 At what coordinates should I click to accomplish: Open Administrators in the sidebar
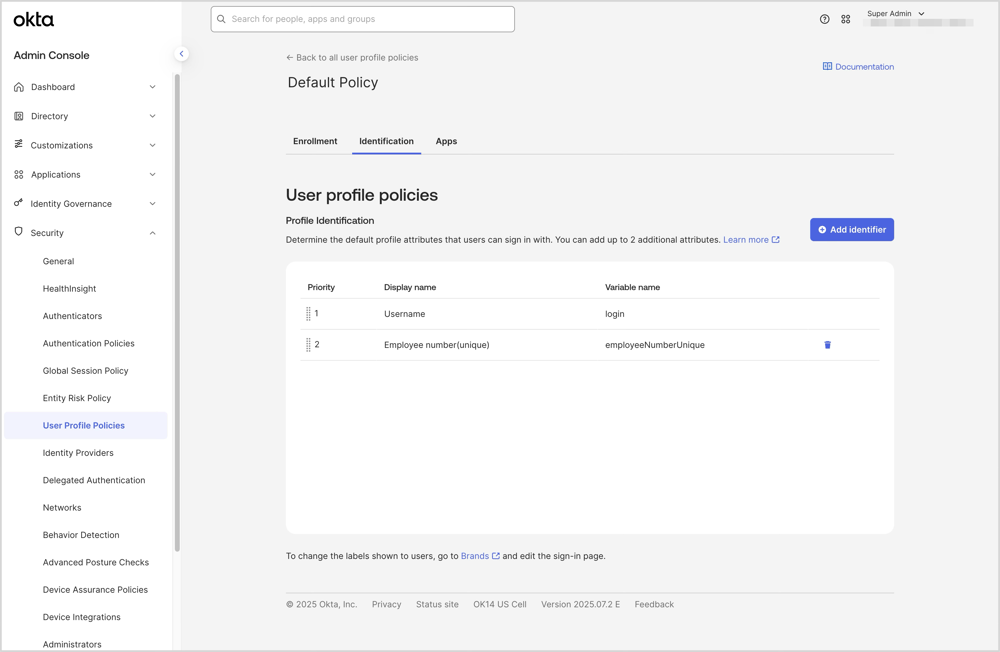tap(72, 644)
